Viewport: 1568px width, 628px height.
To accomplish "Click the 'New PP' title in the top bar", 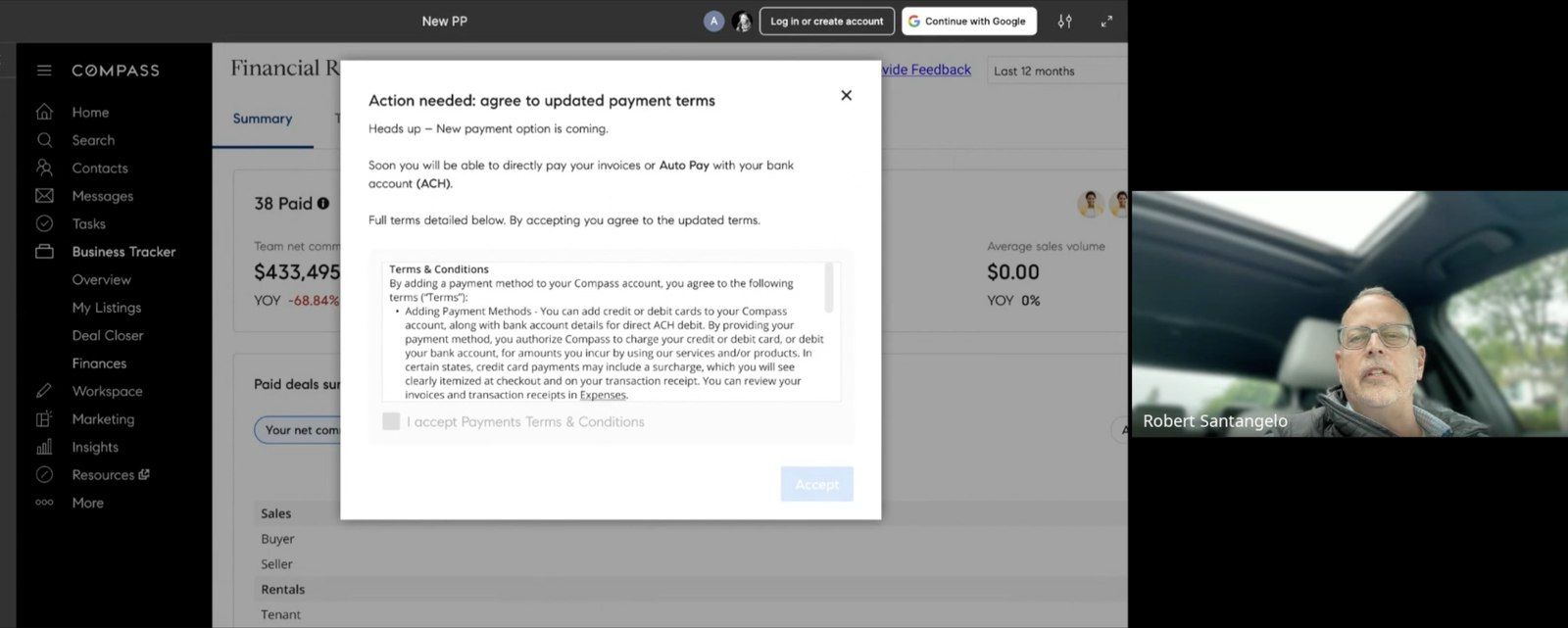I will tap(445, 21).
